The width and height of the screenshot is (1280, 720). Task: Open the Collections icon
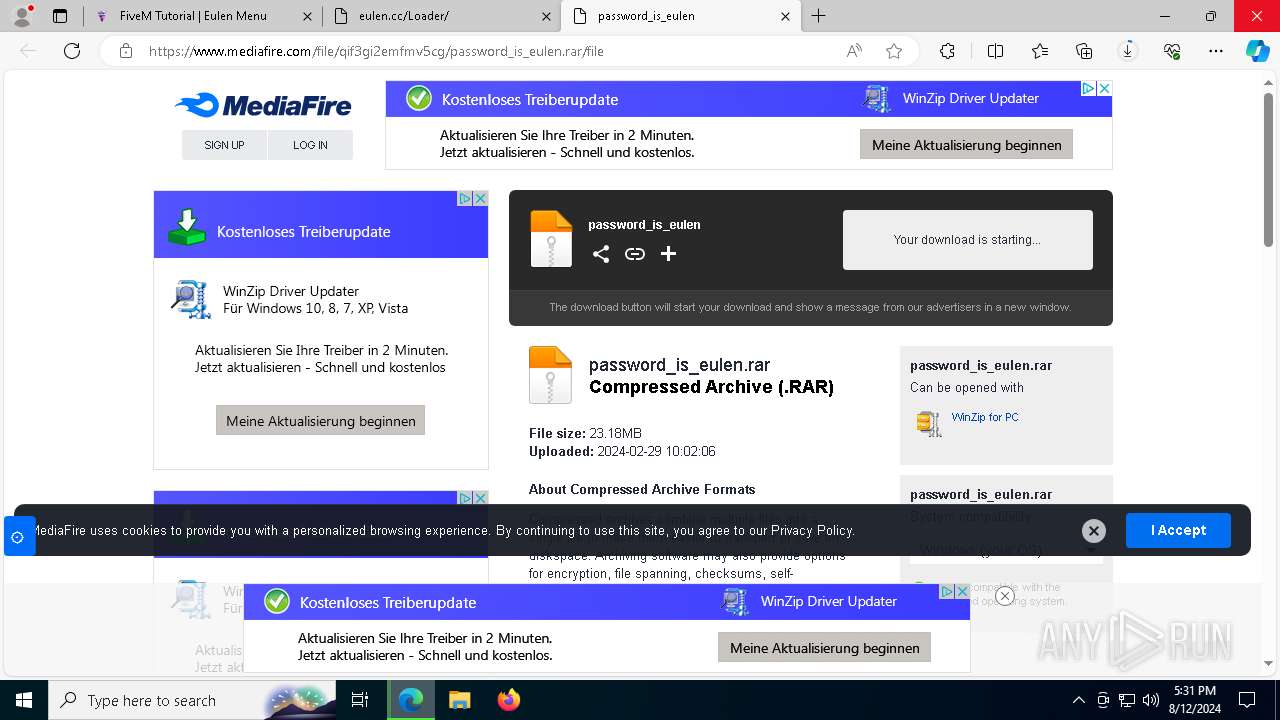point(1084,51)
